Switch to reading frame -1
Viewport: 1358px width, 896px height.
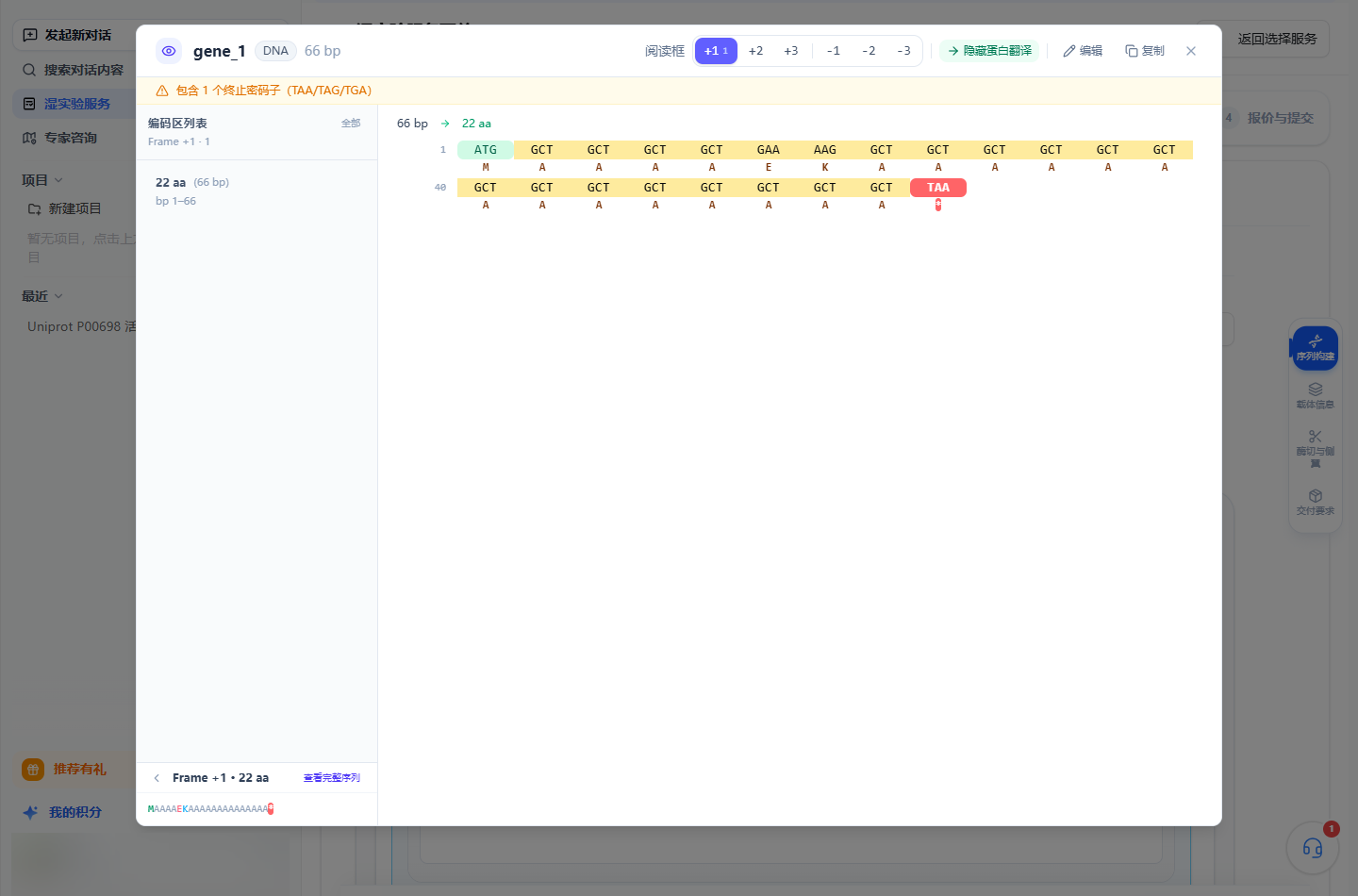(834, 51)
